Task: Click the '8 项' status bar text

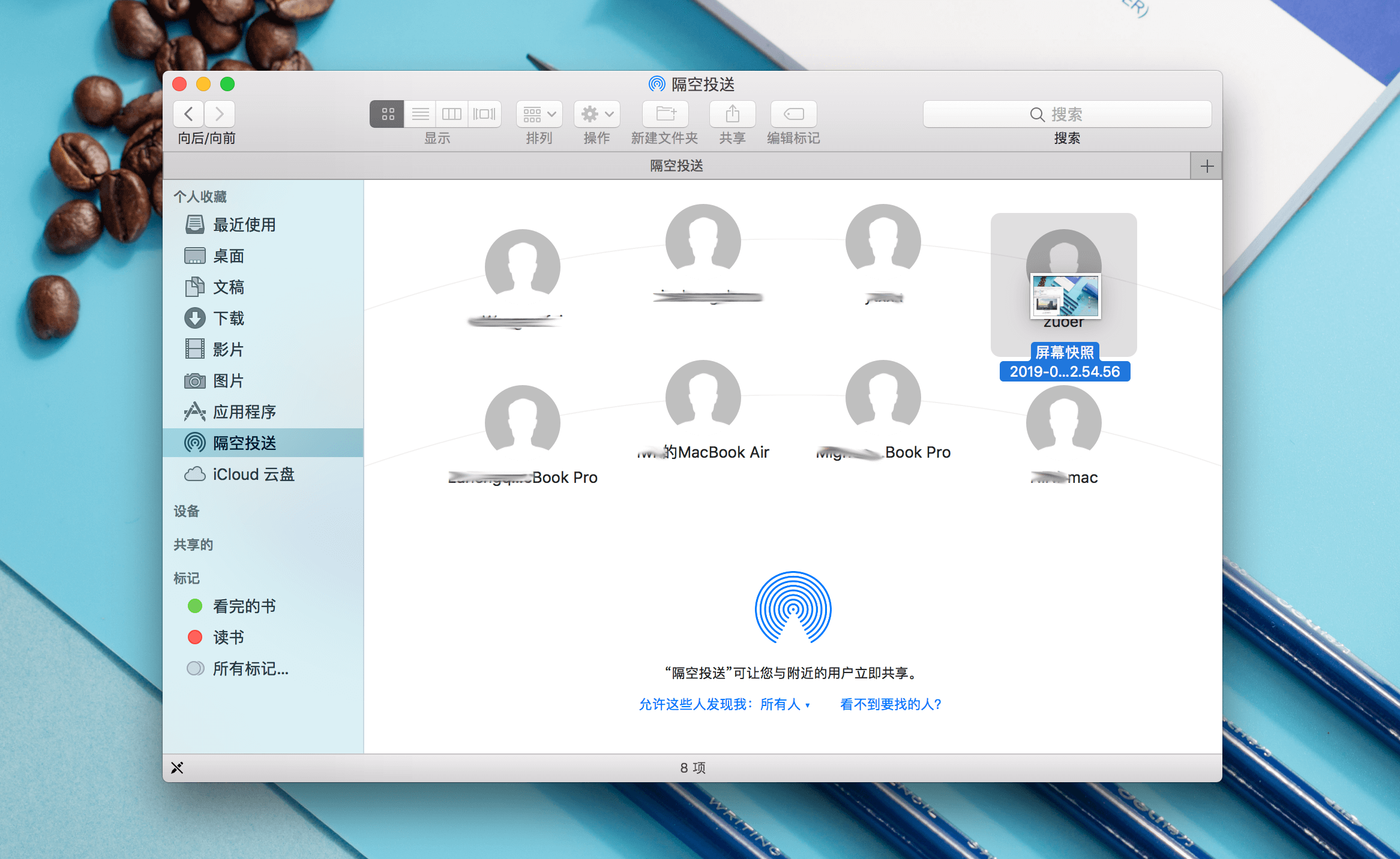Action: pos(692,768)
